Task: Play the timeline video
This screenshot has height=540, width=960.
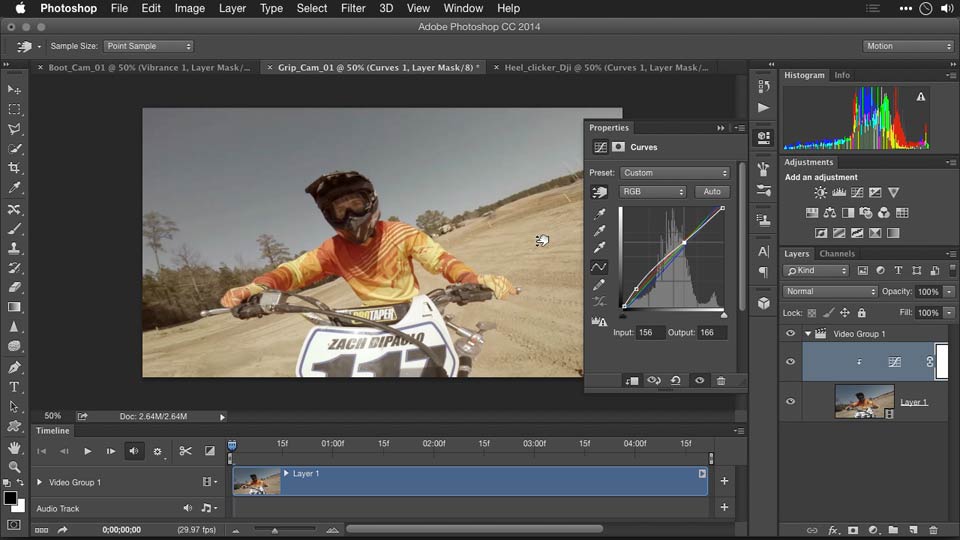Action: pos(88,451)
